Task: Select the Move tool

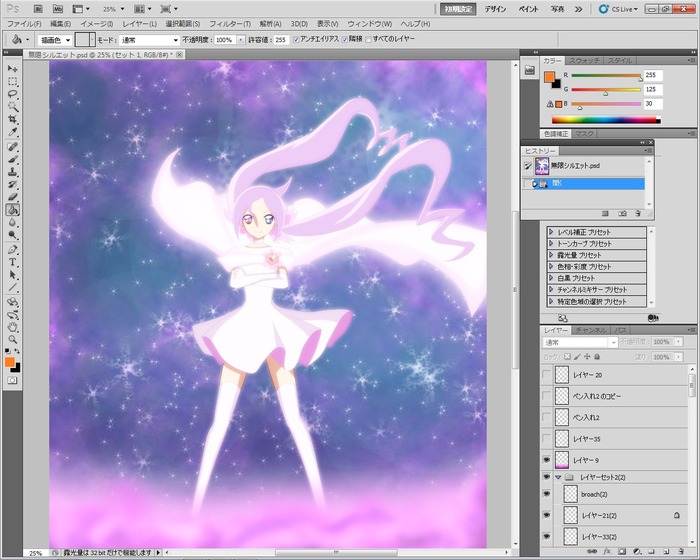Action: 12,69
